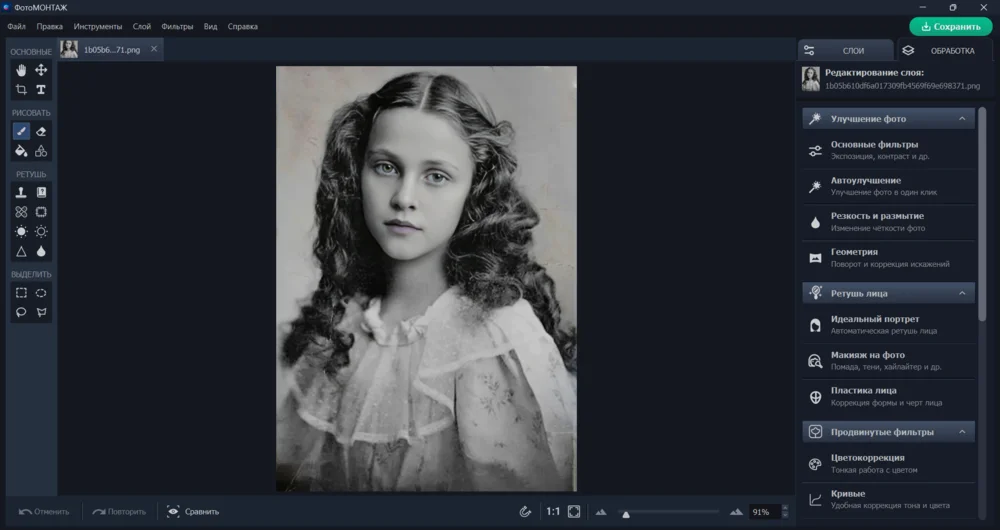
Task: Set zoom to 1:1 scale
Action: (x=553, y=512)
